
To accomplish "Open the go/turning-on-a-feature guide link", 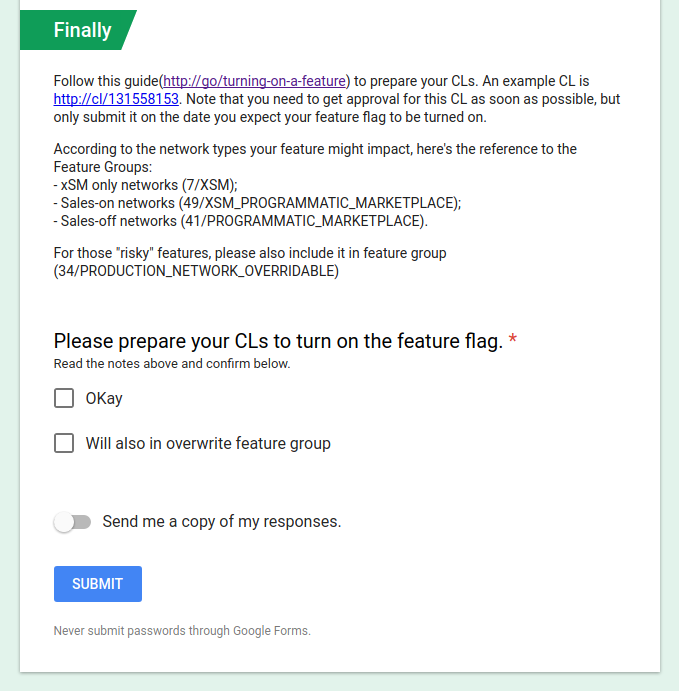I will pyautogui.click(x=254, y=81).
